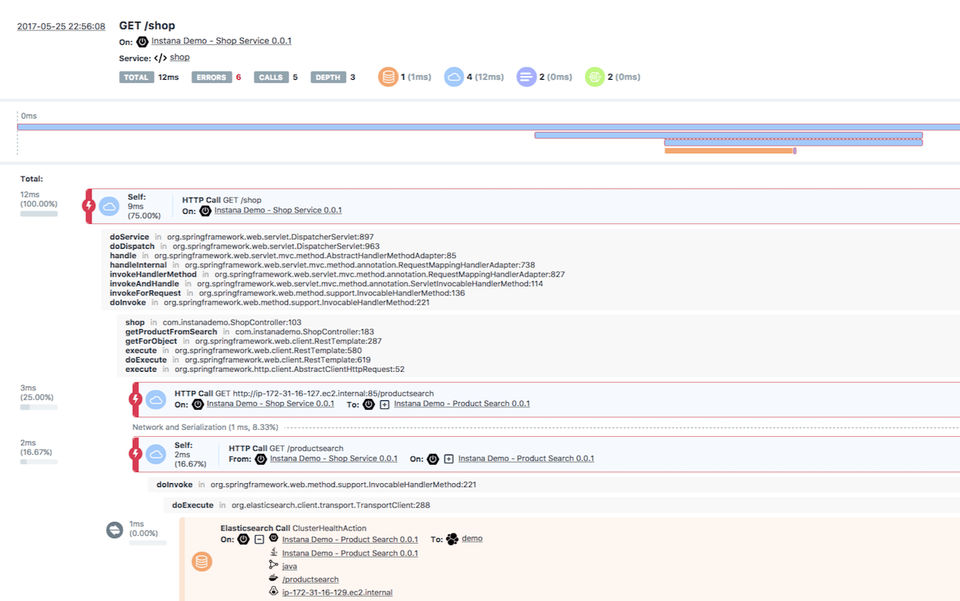This screenshot has height=601, width=960.
Task: Click the ERRORS badge with count 6
Action: point(211,77)
